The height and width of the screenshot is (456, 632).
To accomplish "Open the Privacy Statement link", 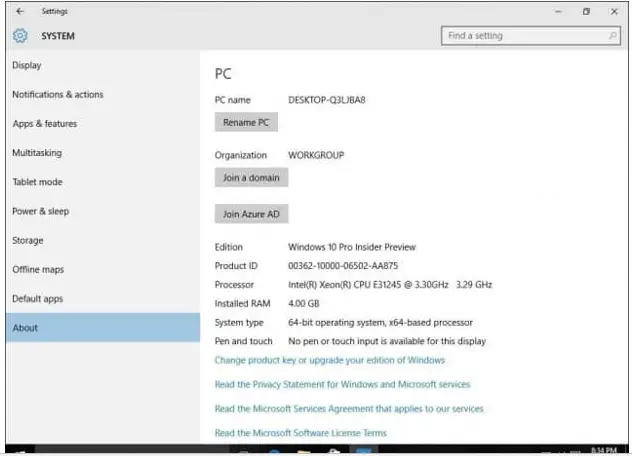I will point(342,384).
